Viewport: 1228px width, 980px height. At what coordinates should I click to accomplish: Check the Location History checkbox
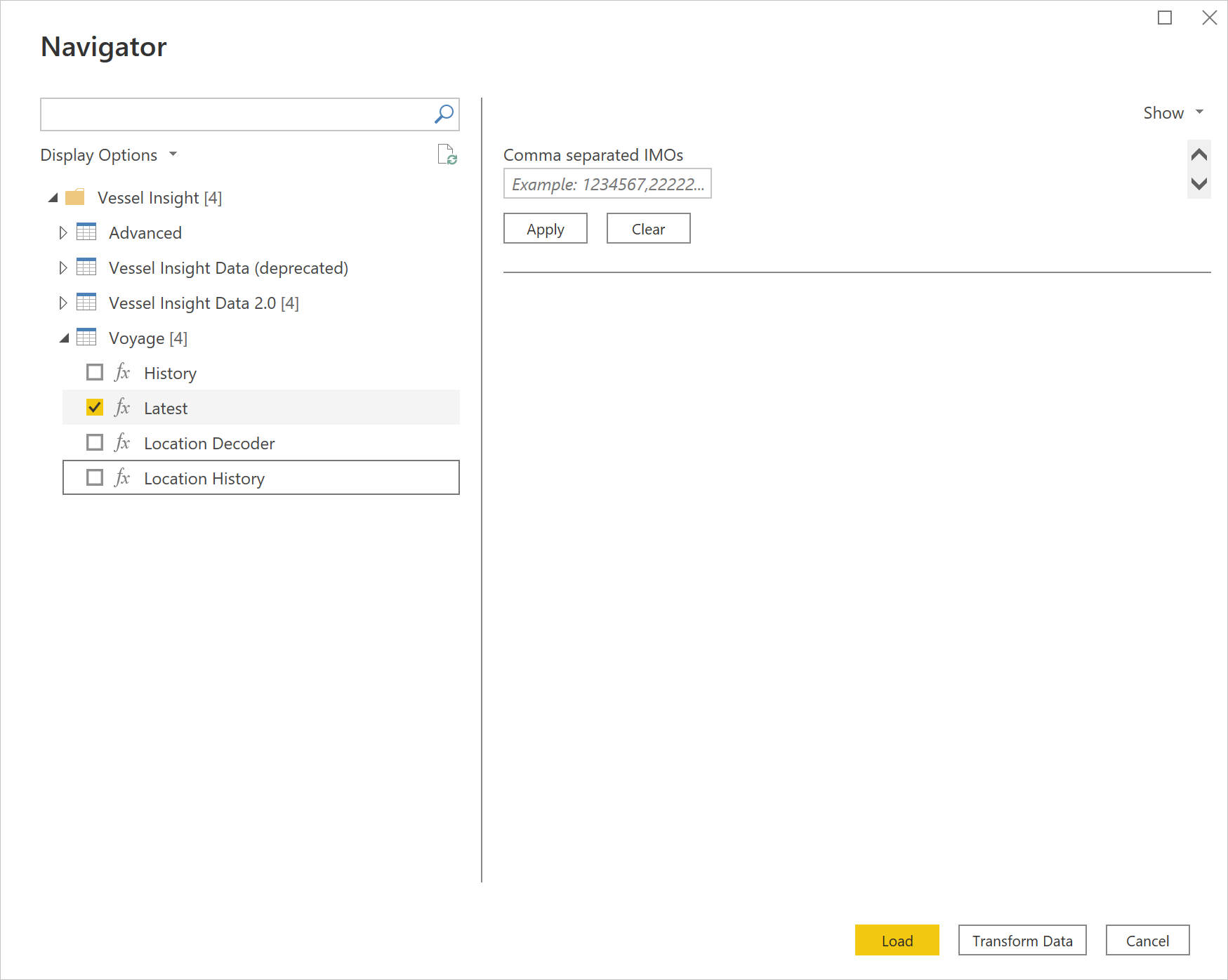pos(95,477)
